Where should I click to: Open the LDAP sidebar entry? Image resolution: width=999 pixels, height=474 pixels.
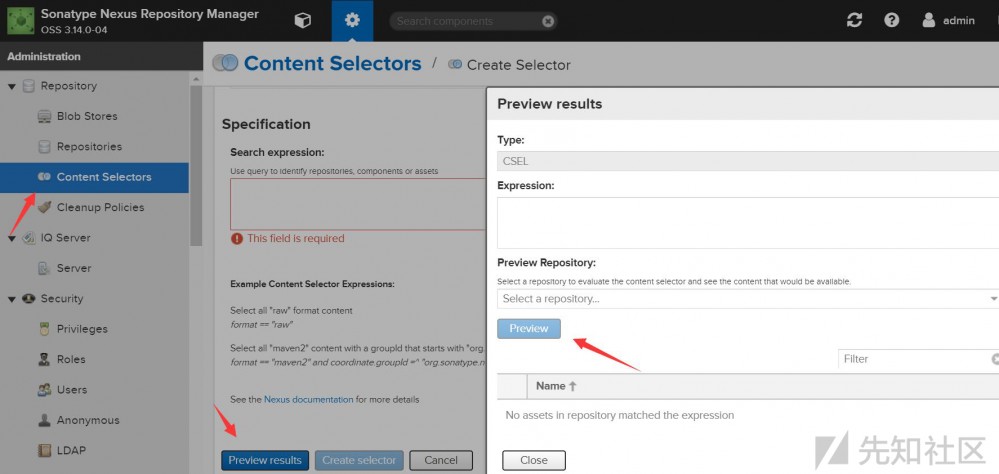click(x=71, y=450)
